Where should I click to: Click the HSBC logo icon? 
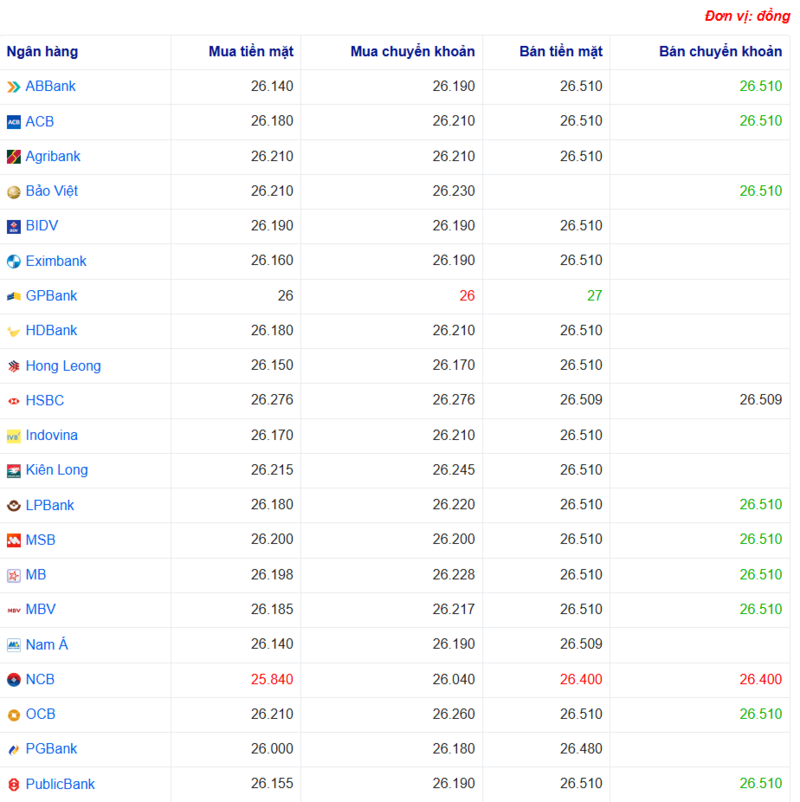click(x=14, y=401)
